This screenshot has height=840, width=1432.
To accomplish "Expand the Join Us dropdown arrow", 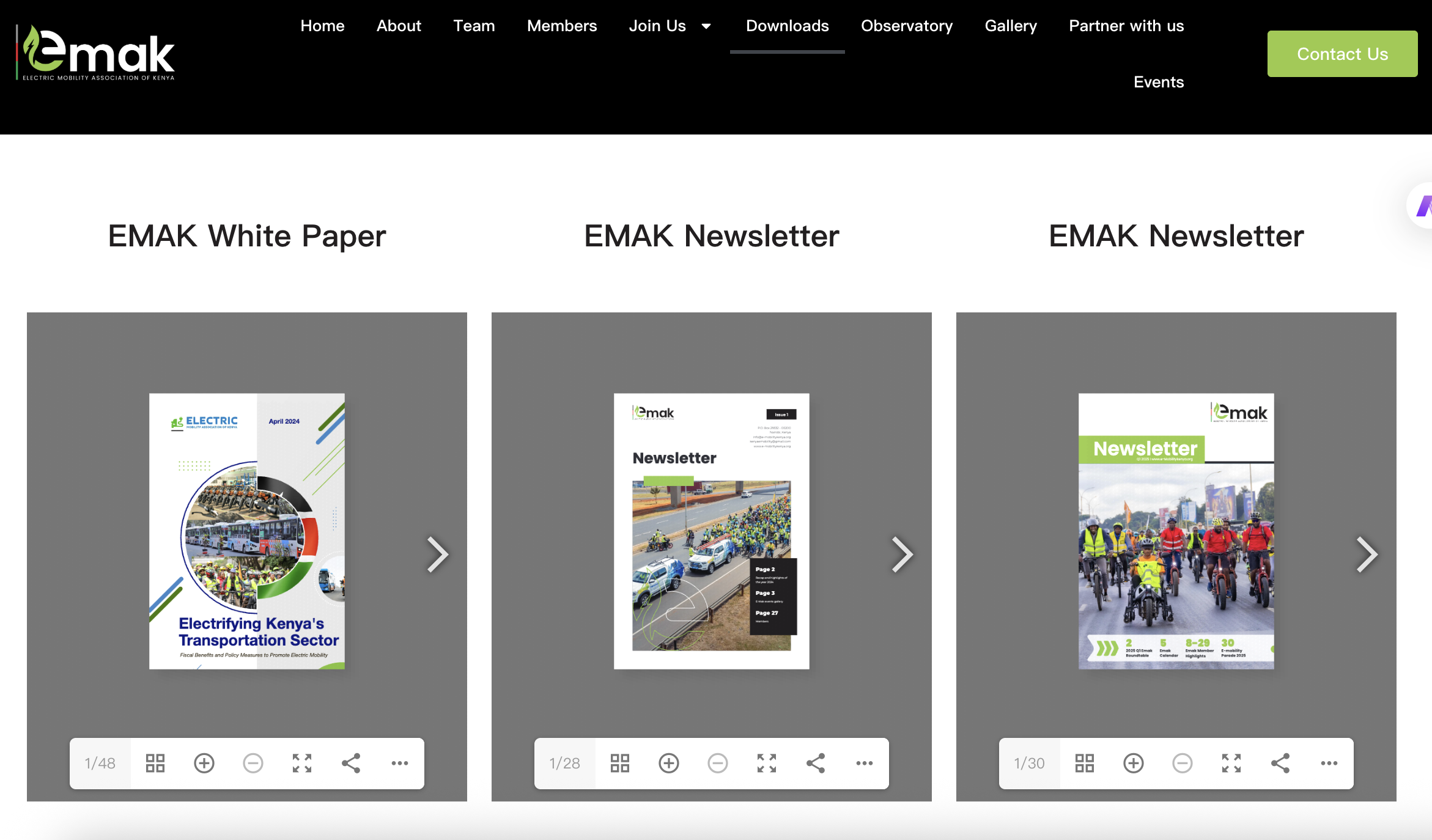I will point(706,26).
